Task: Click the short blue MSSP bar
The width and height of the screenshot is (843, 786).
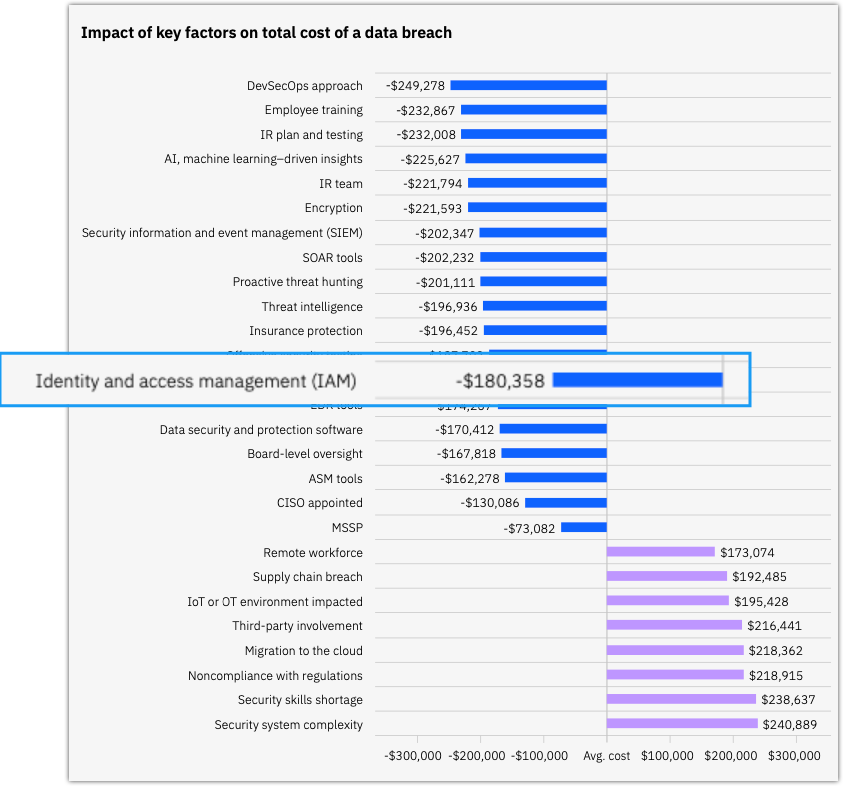Action: click(583, 527)
